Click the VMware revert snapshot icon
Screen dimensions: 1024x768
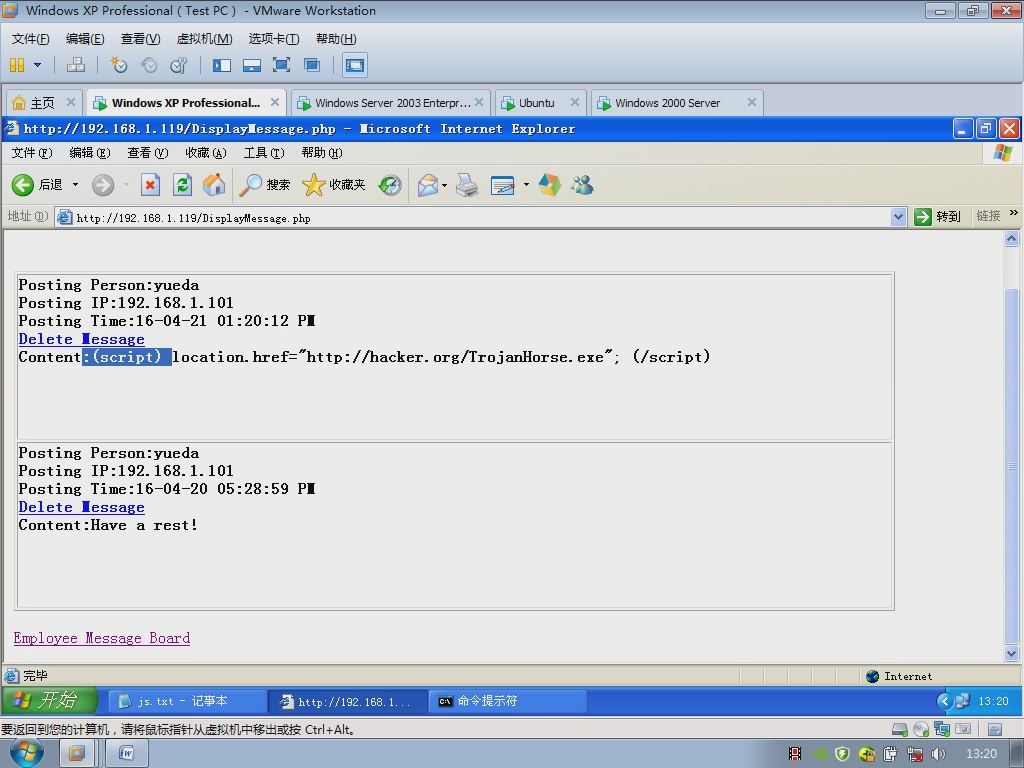tap(149, 65)
